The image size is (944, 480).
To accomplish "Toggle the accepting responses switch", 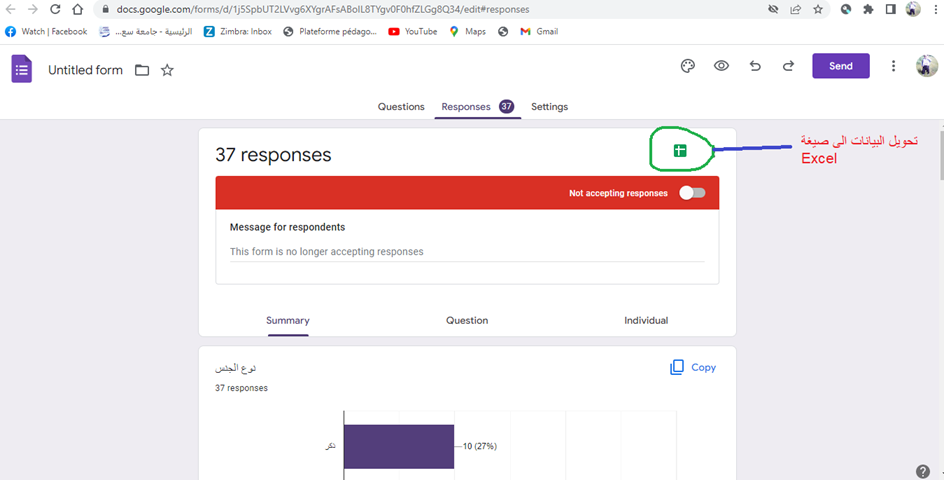I will point(692,193).
